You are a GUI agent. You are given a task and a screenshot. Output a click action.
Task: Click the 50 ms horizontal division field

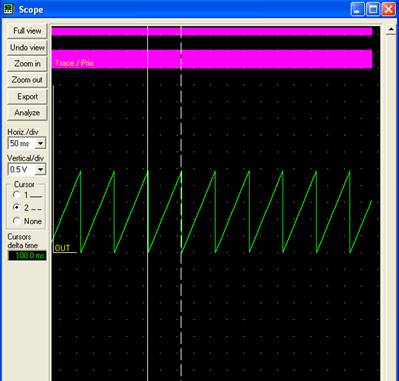pyautogui.click(x=22, y=144)
